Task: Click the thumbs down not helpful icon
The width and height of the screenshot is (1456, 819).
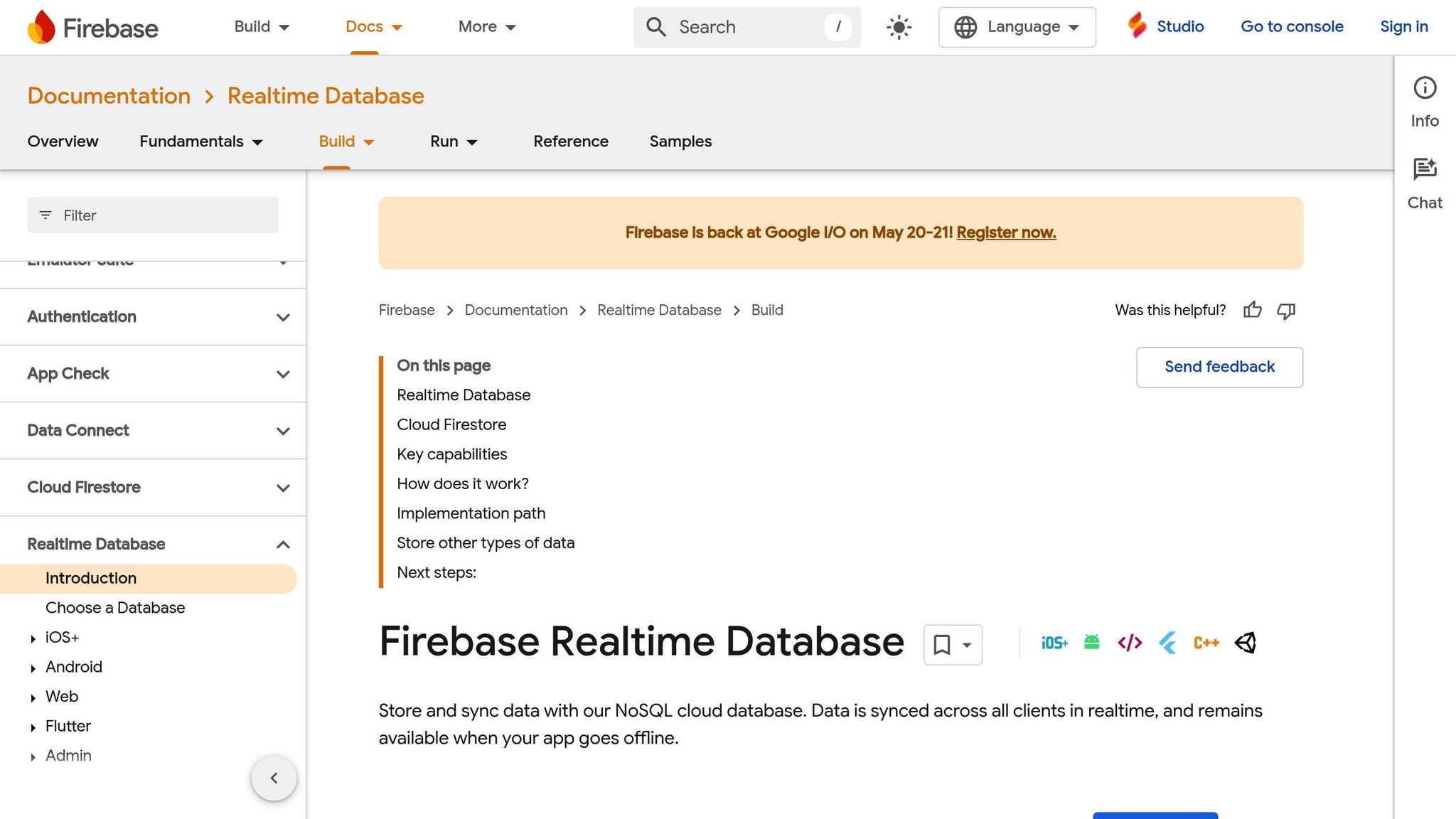Action: 1286,311
